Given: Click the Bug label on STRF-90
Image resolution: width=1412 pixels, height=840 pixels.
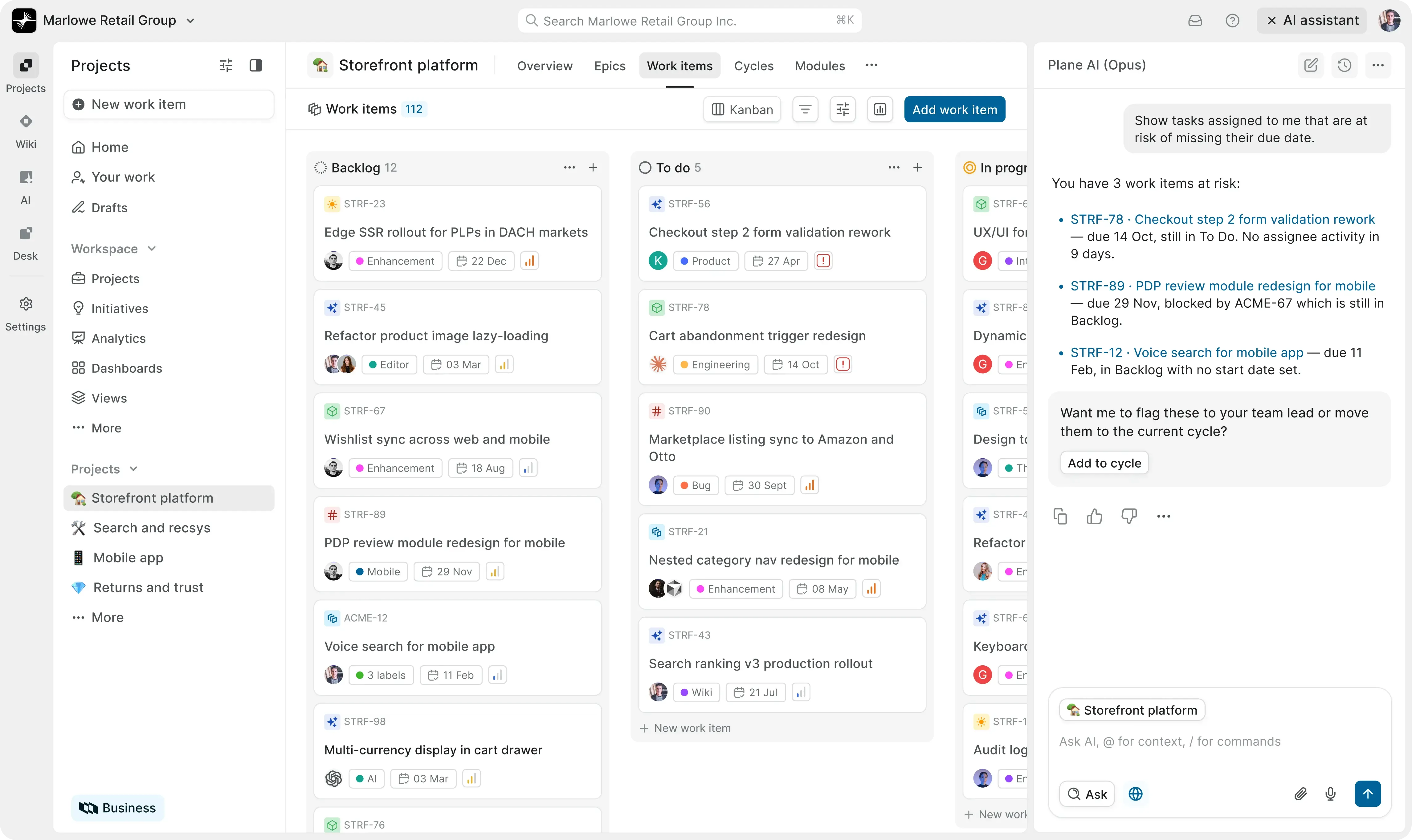Looking at the screenshot, I should coord(695,485).
